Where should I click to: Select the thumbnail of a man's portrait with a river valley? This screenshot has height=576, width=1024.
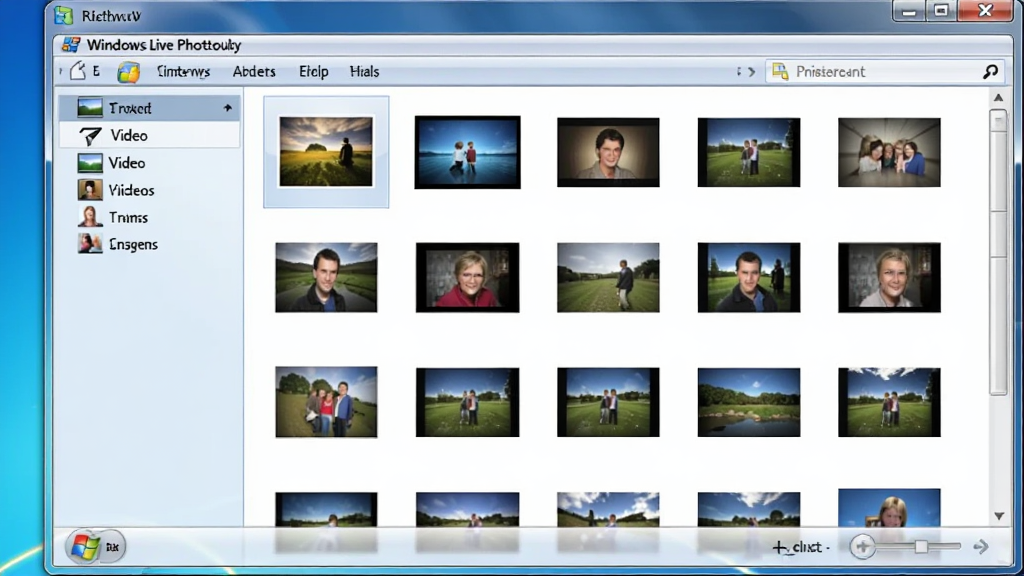pyautogui.click(x=326, y=278)
